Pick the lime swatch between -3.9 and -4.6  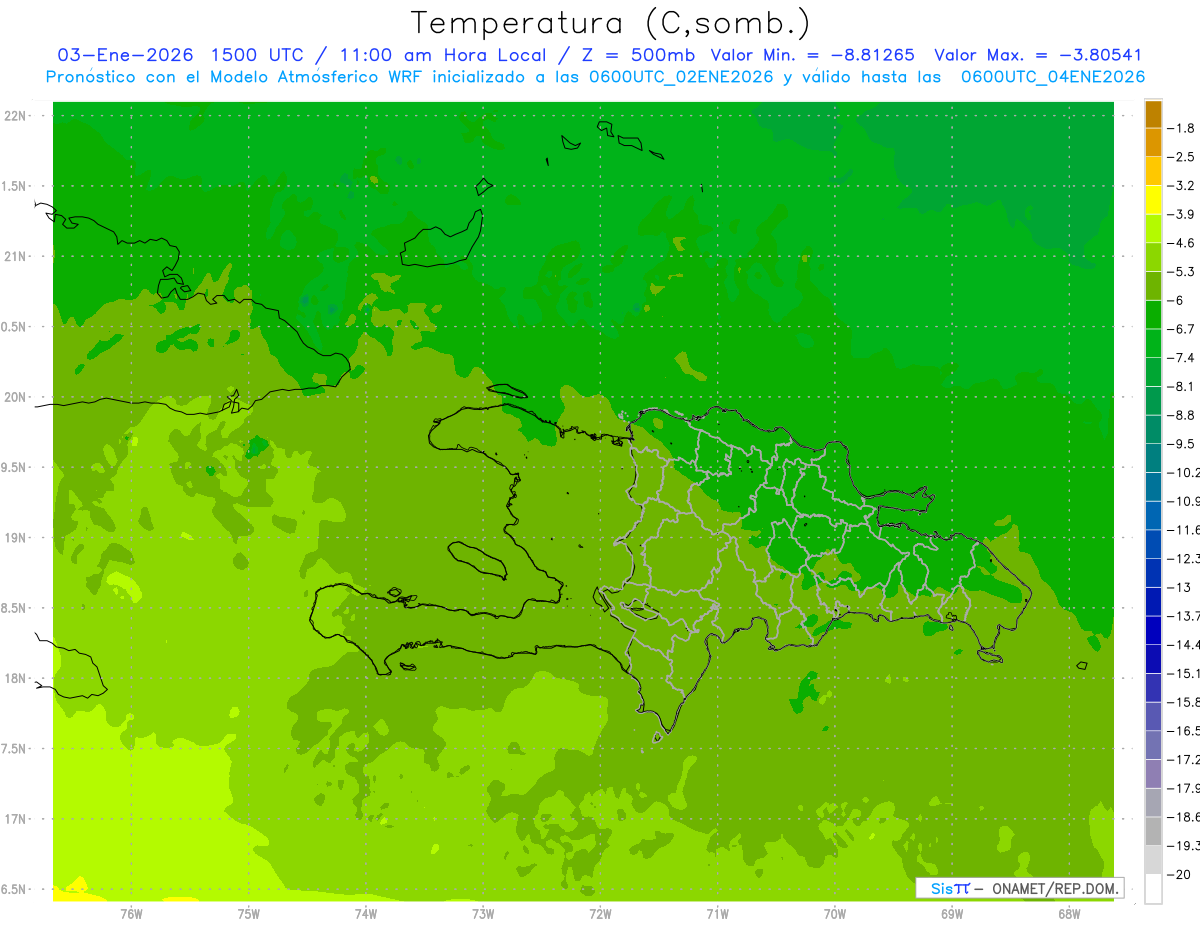[1153, 229]
